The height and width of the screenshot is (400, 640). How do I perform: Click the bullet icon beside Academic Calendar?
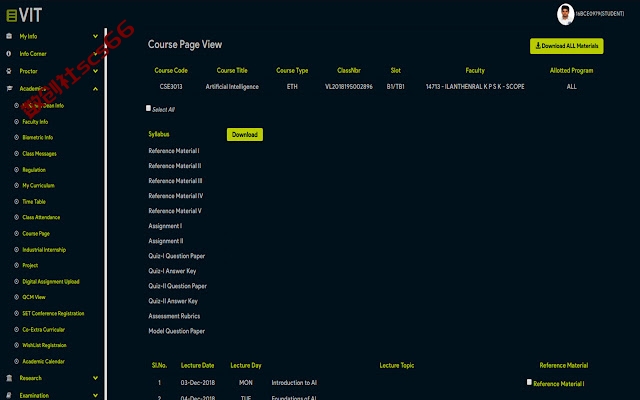coord(16,361)
